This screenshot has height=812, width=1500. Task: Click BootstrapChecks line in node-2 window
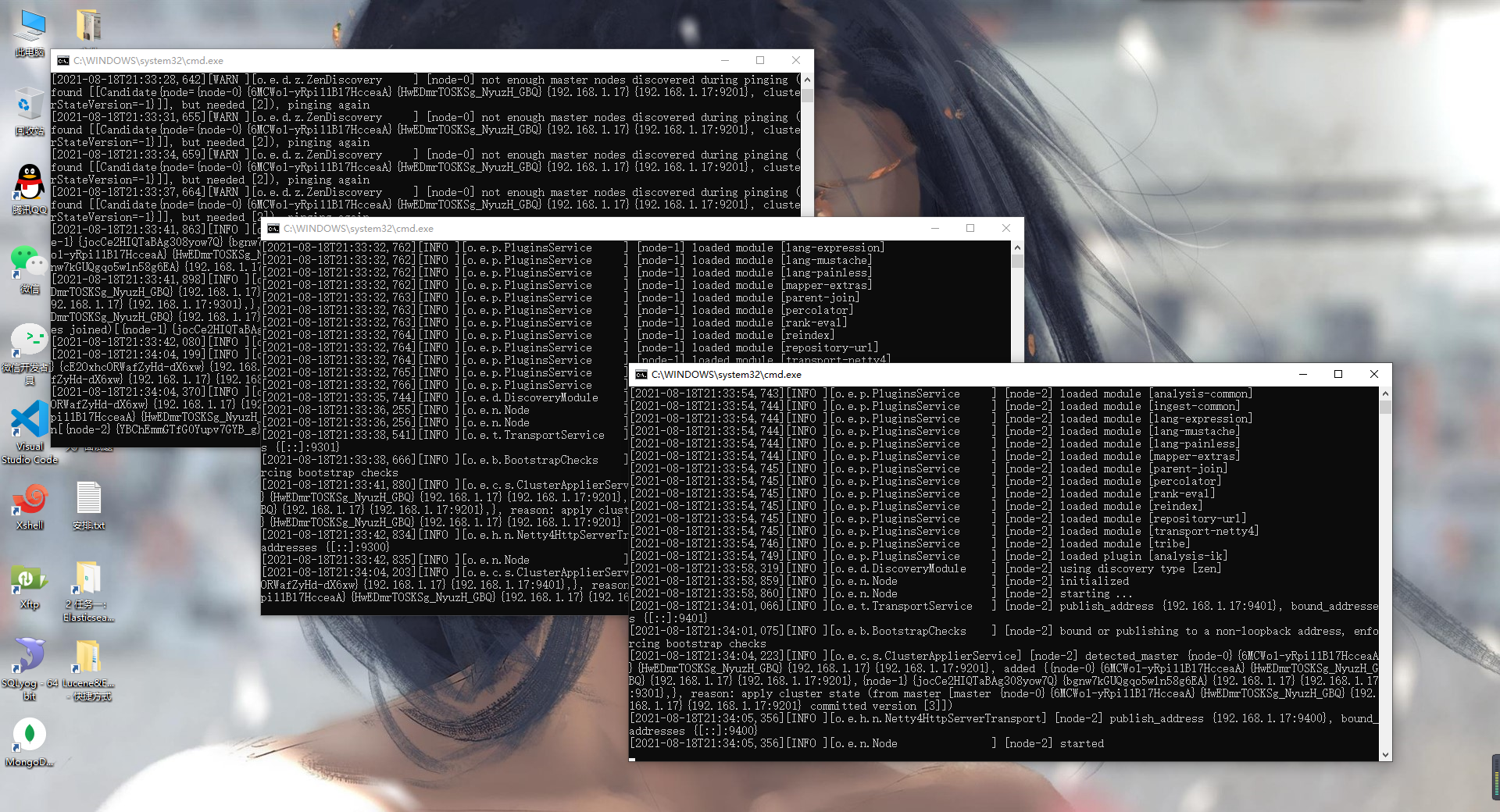pos(1005,632)
